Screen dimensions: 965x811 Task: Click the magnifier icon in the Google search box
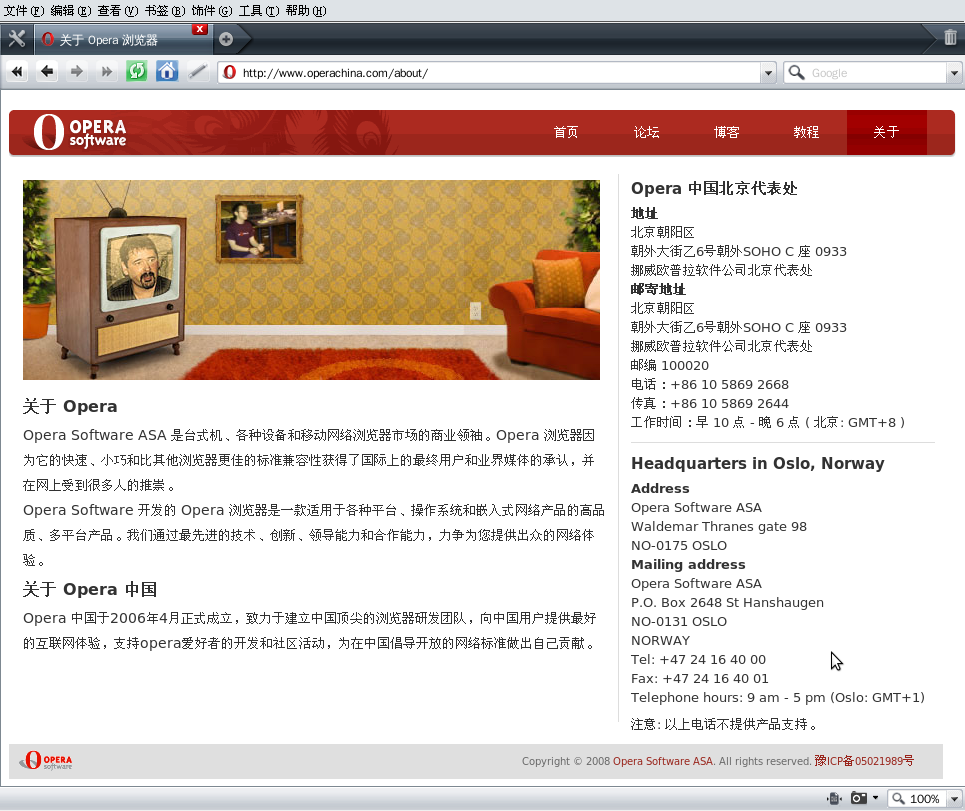click(796, 73)
